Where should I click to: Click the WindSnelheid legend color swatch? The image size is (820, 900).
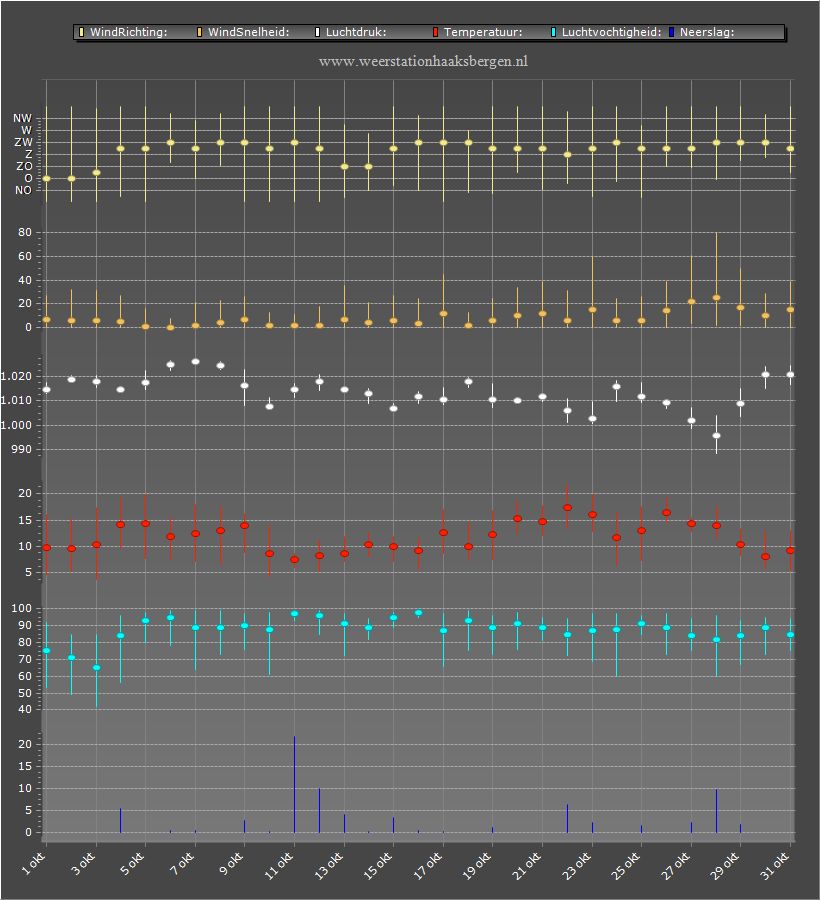click(200, 32)
